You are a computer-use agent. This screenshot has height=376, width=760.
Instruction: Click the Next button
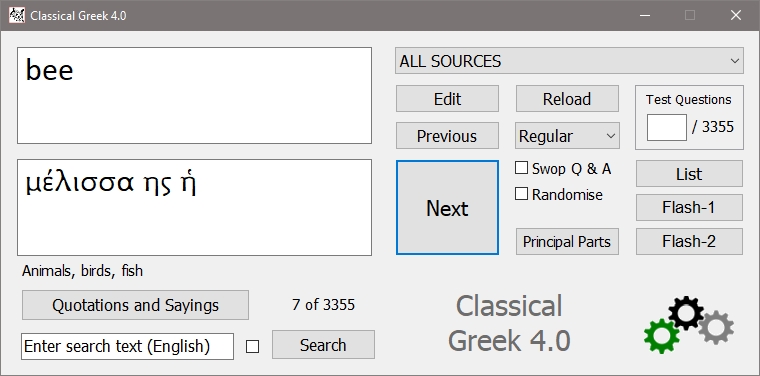click(447, 208)
